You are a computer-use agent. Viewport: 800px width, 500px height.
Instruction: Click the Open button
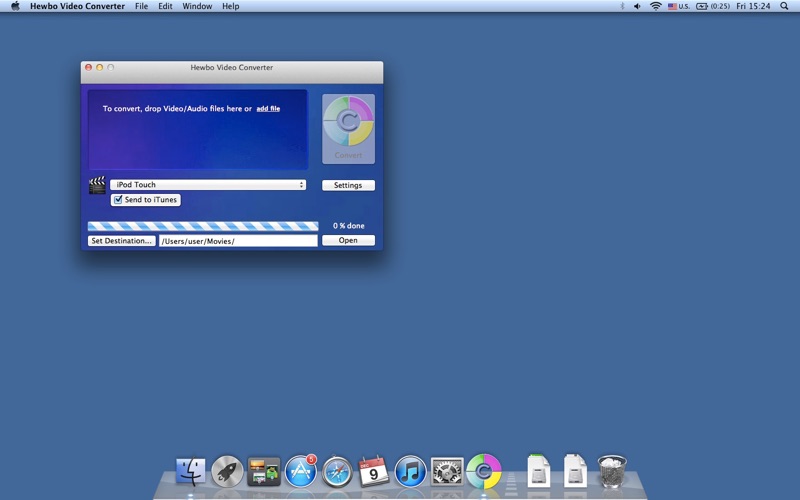[x=348, y=240]
